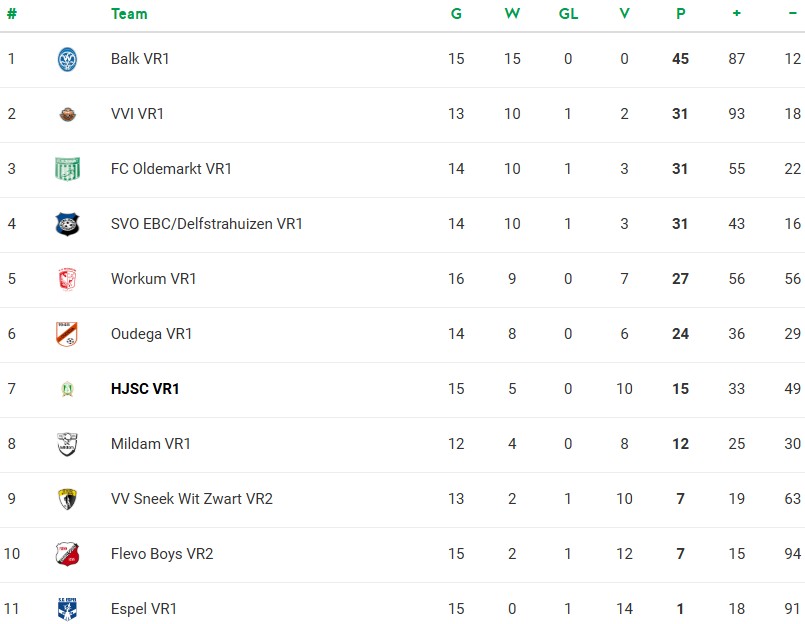805x624 pixels.
Task: Click the Team column header
Action: tap(129, 14)
